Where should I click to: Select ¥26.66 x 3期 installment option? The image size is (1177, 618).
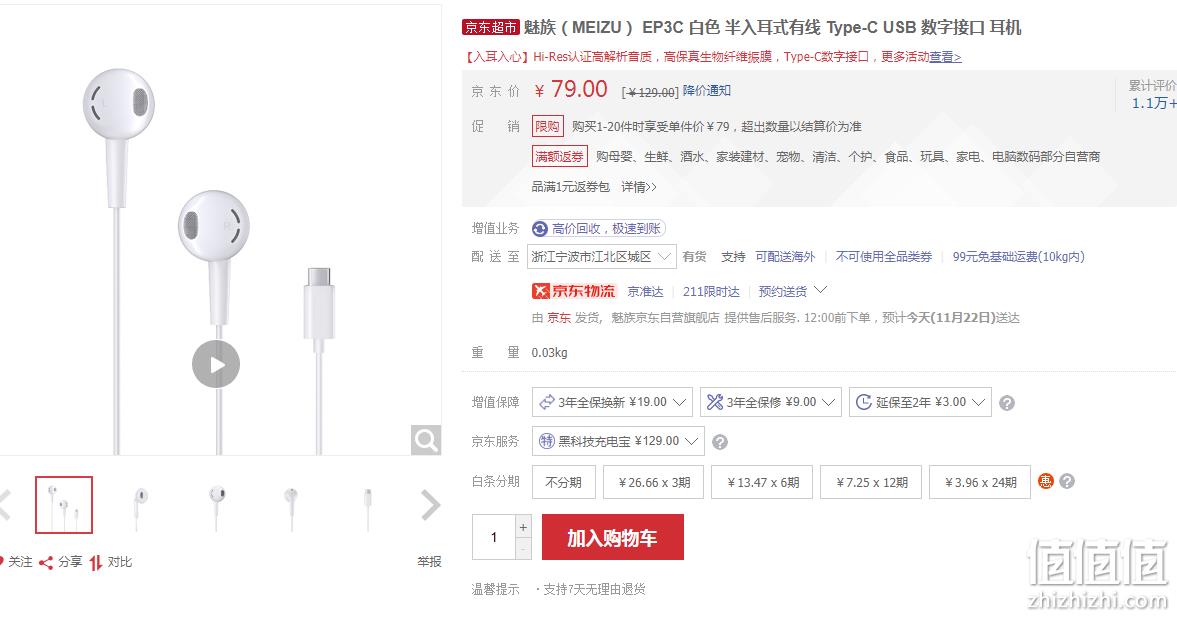[654, 482]
